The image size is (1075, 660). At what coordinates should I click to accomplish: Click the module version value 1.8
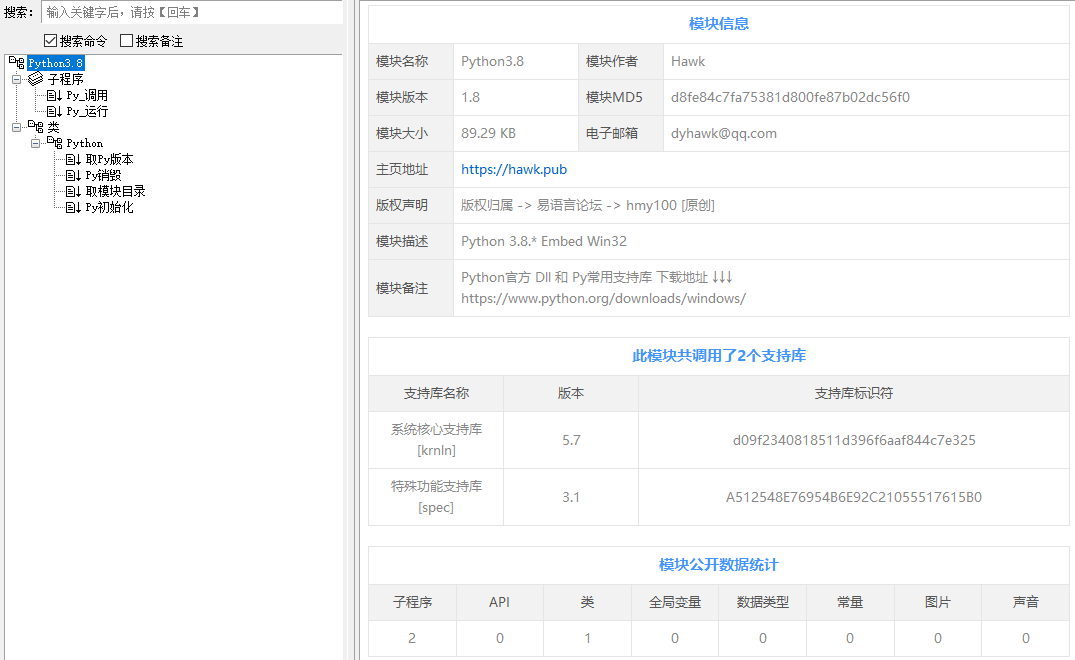(470, 97)
